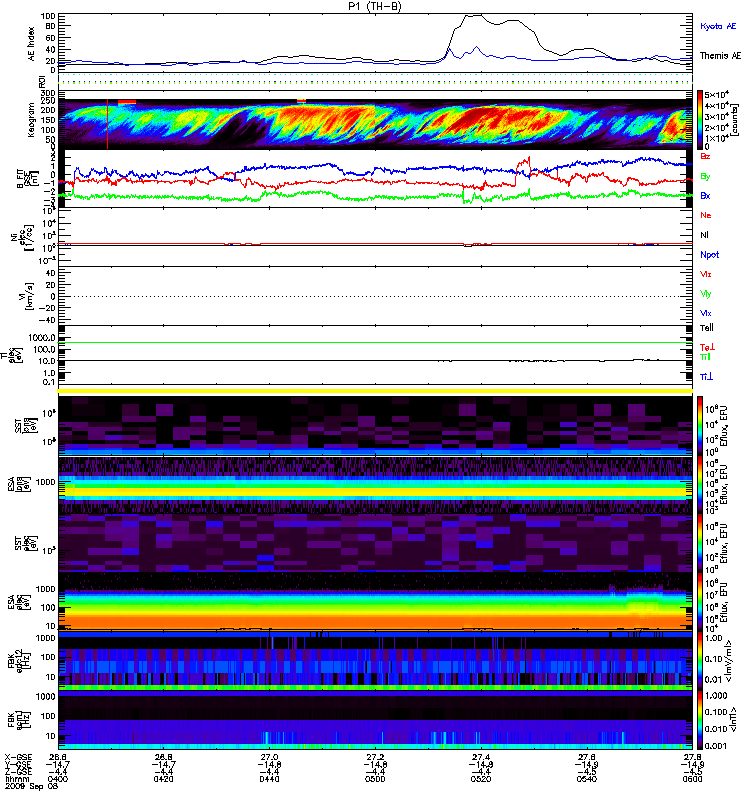Select the Themis AE legend label

click(720, 56)
